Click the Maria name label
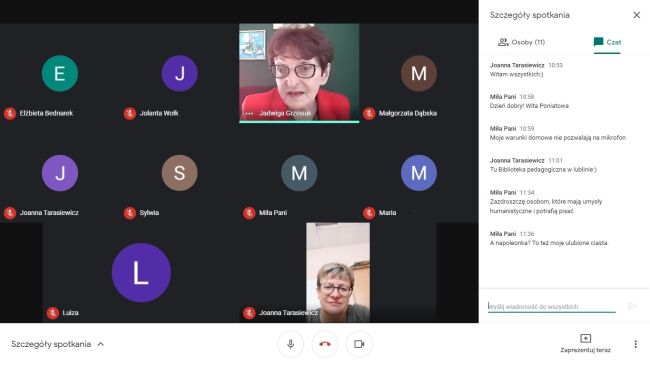The height and width of the screenshot is (365, 650). (387, 213)
